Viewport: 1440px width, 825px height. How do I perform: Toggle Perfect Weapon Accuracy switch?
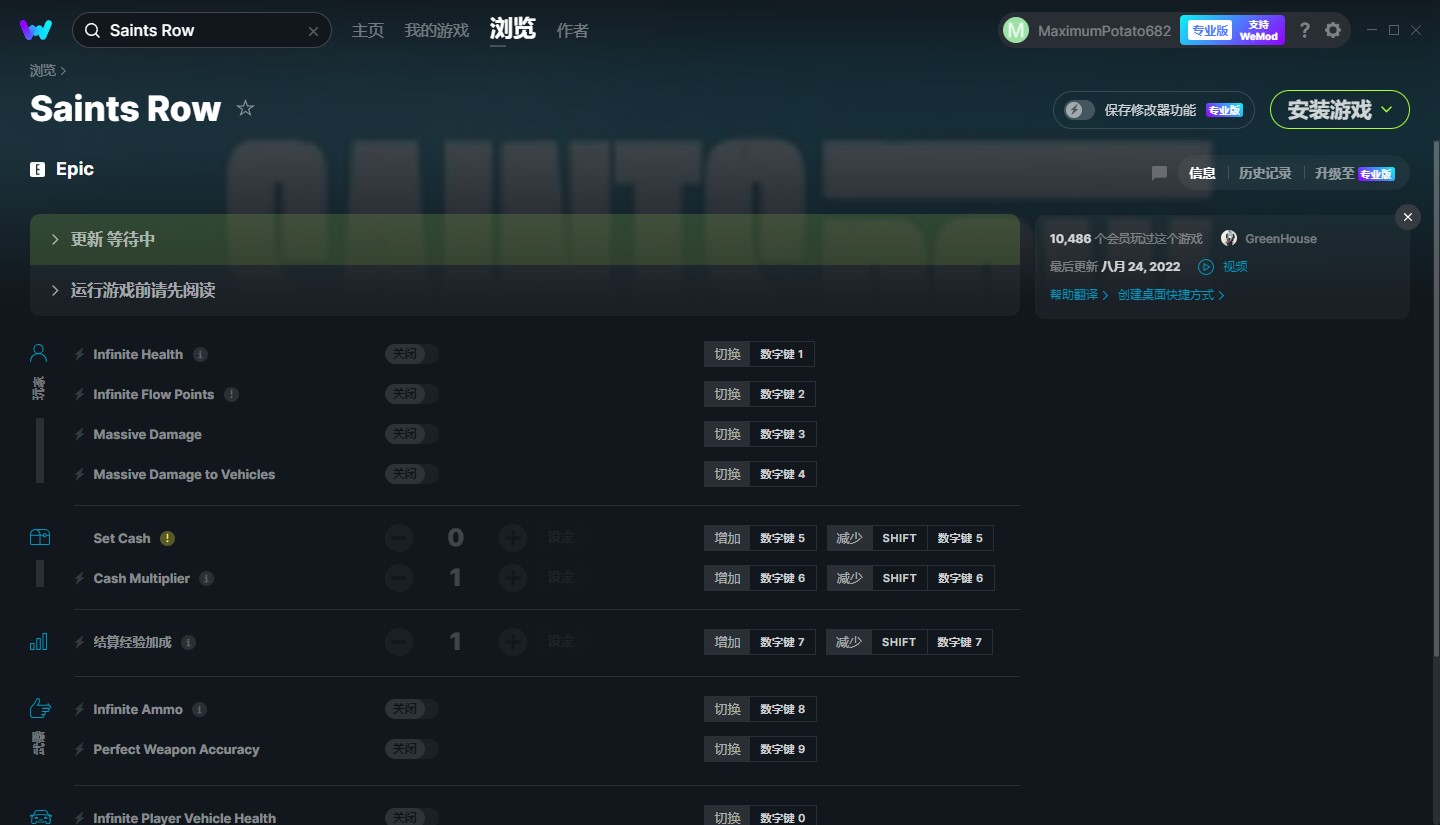[x=412, y=749]
